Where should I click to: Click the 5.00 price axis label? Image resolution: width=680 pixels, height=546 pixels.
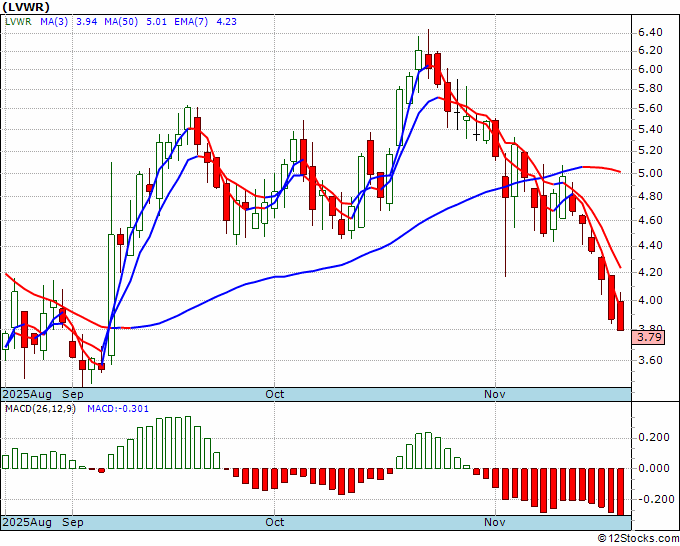(x=650, y=173)
